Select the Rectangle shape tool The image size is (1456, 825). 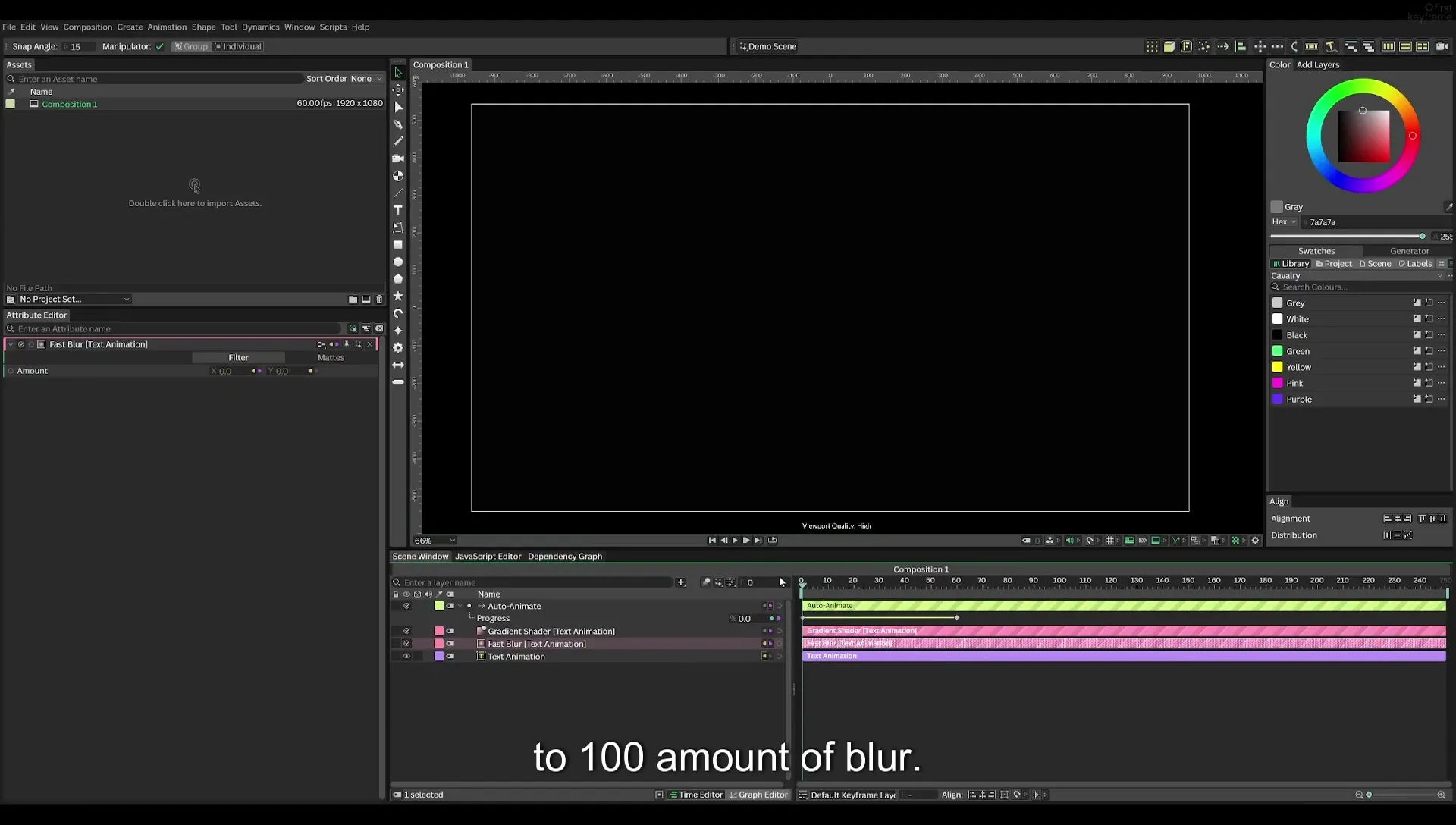tap(398, 245)
